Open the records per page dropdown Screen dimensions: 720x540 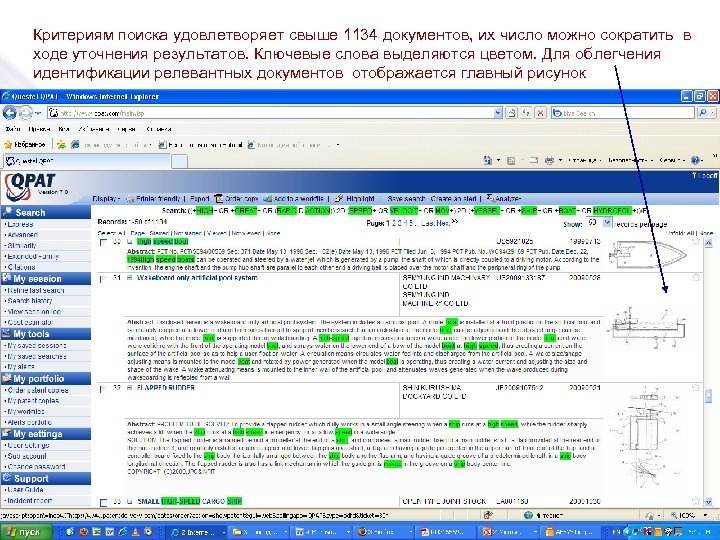coord(607,223)
